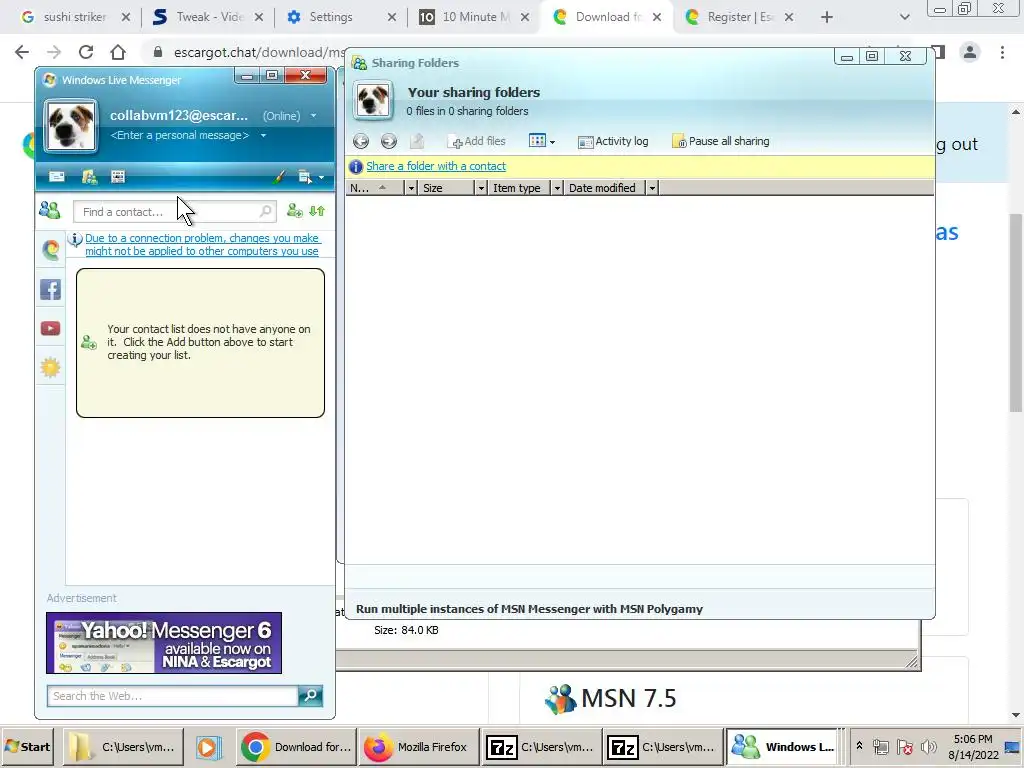This screenshot has height=768, width=1024.
Task: Click the Find a contact search field
Action: click(x=174, y=212)
